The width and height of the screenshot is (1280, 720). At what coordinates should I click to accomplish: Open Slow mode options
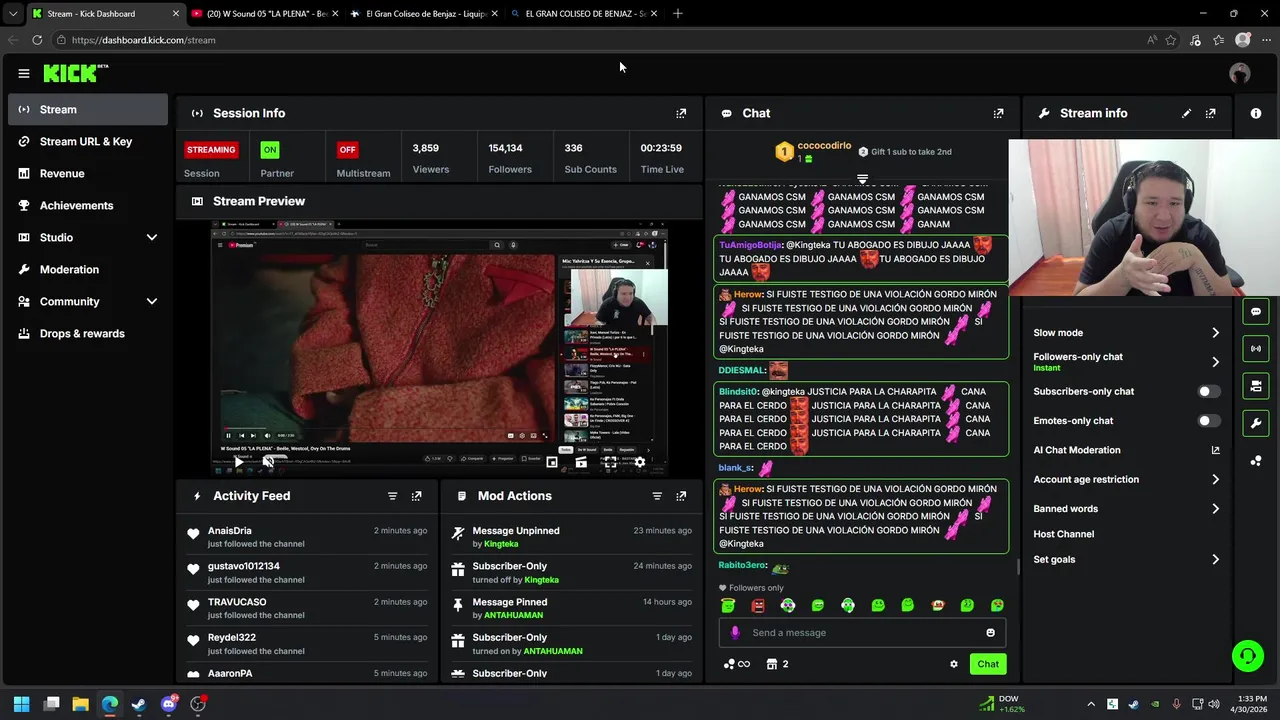click(1126, 333)
